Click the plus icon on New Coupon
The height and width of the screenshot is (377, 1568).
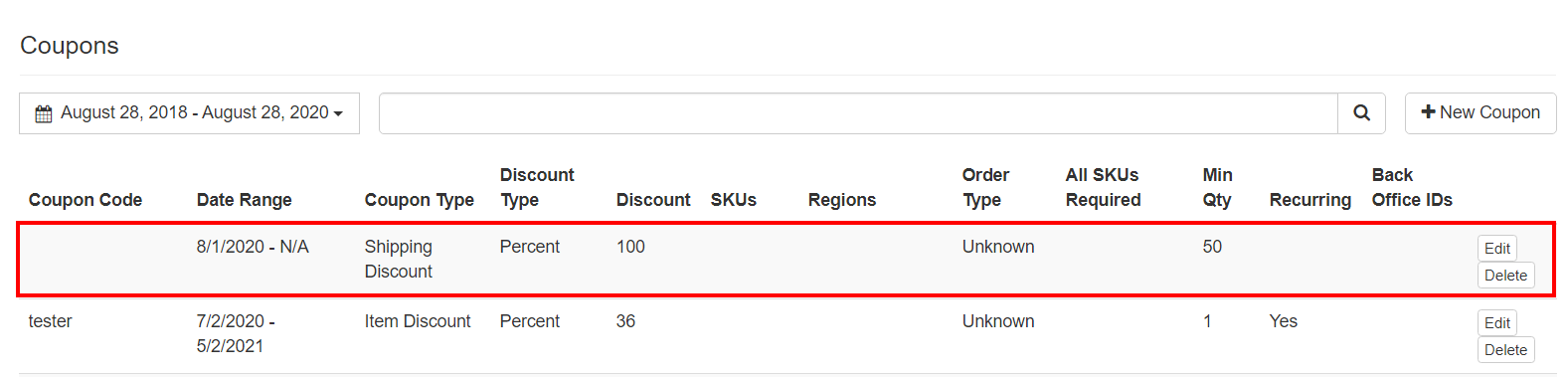1428,112
